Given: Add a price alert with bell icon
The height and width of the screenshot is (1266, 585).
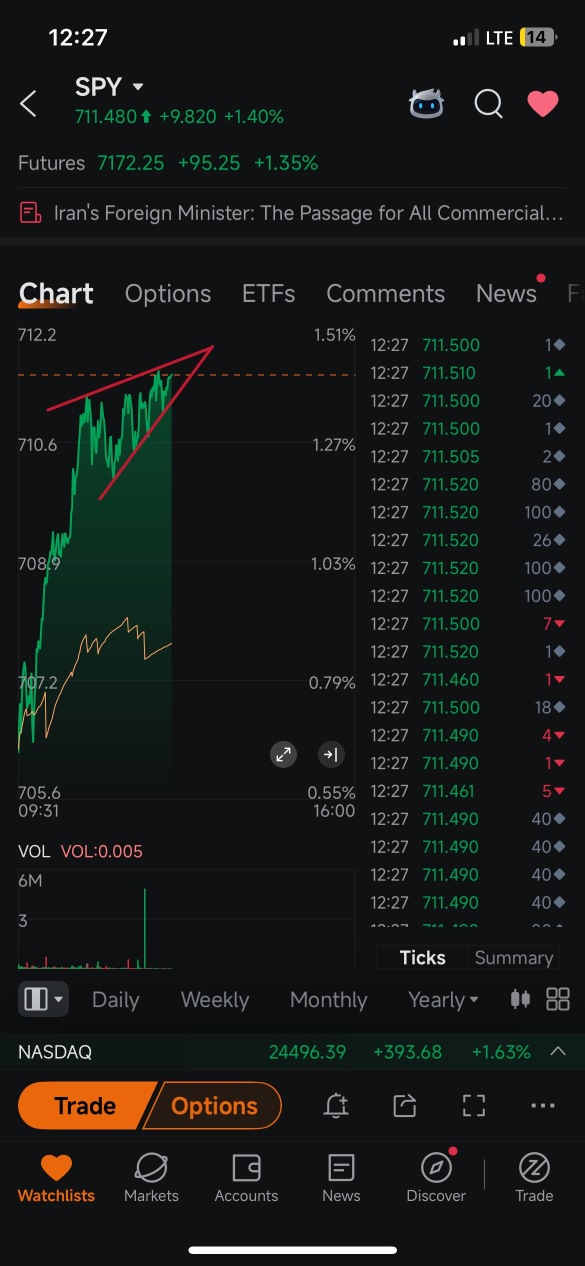Looking at the screenshot, I should (336, 1105).
